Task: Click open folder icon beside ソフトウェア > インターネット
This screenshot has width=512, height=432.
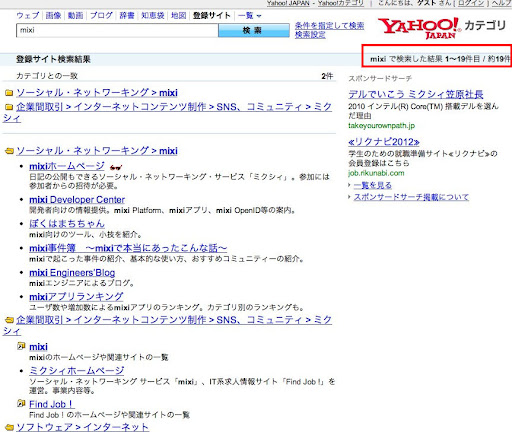Action: [x=9, y=427]
